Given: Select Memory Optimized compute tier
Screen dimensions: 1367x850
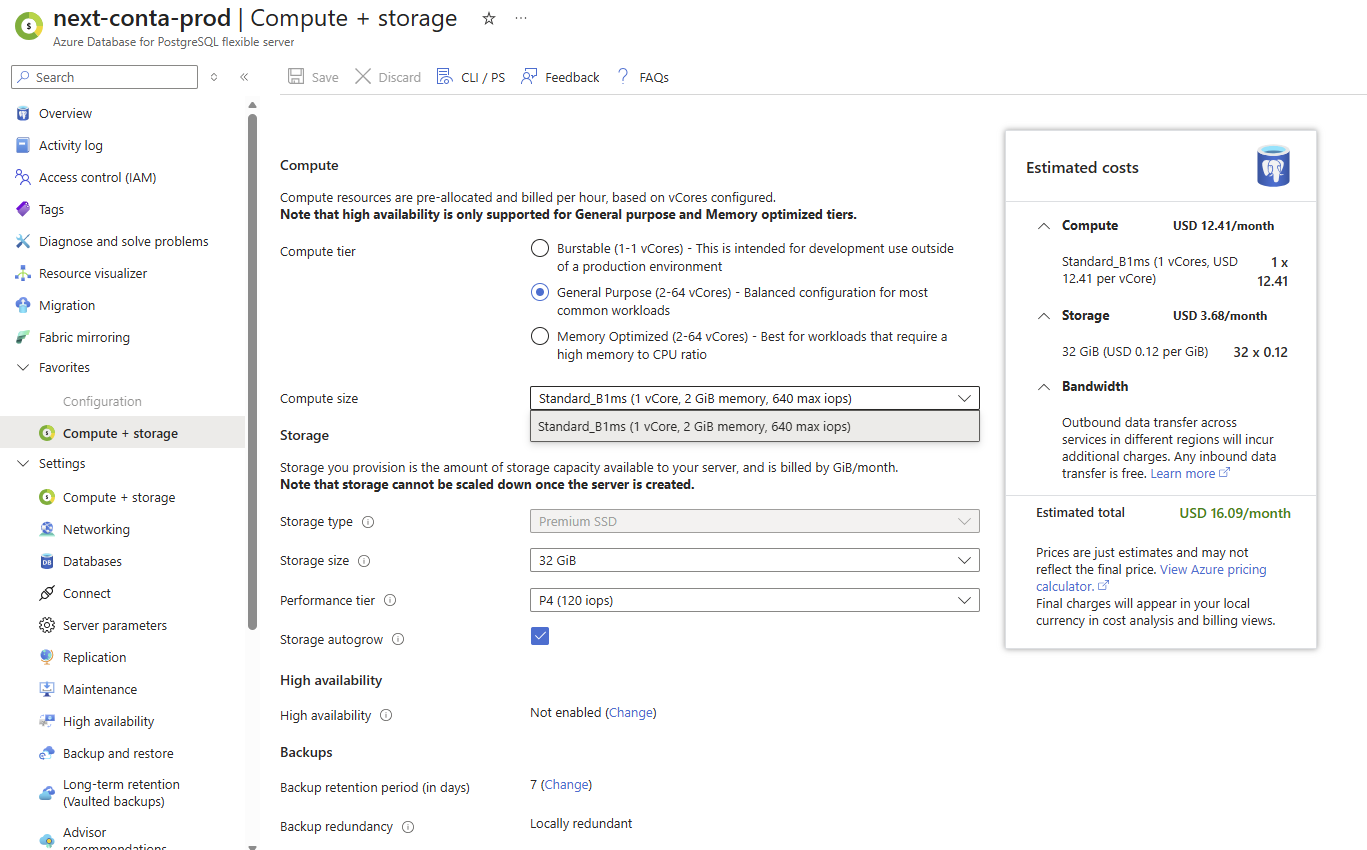Looking at the screenshot, I should [540, 337].
